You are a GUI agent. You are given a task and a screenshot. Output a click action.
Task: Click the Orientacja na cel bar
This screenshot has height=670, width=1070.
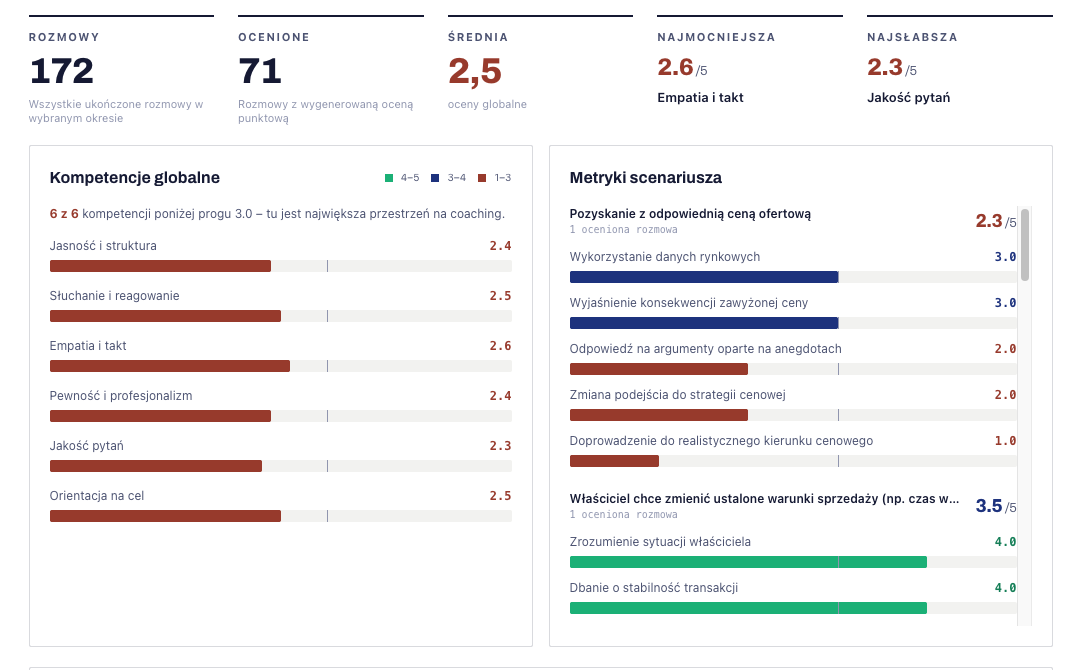[x=280, y=516]
